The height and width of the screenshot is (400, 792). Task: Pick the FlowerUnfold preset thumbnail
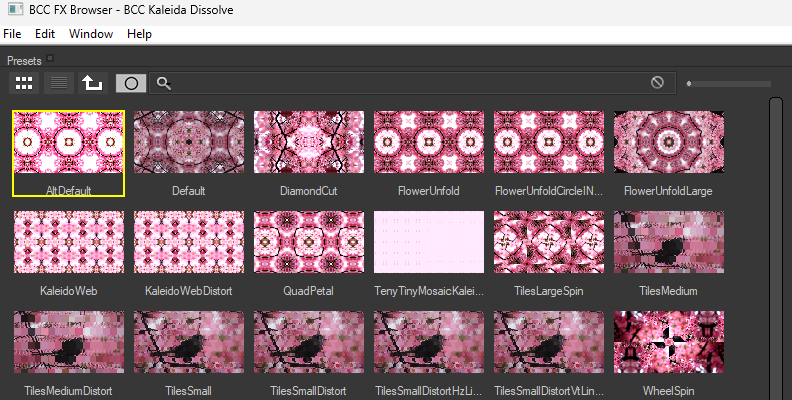[429, 142]
